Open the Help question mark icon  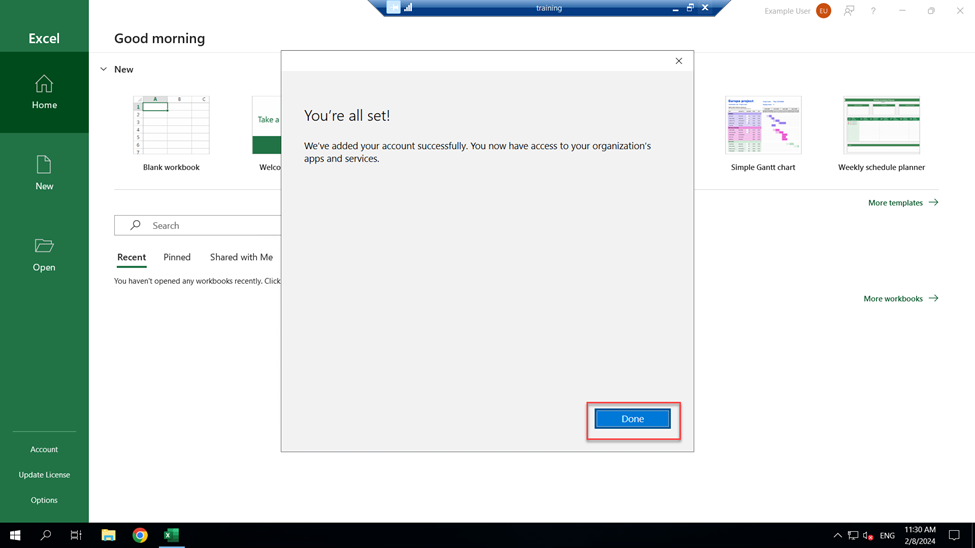(x=873, y=11)
